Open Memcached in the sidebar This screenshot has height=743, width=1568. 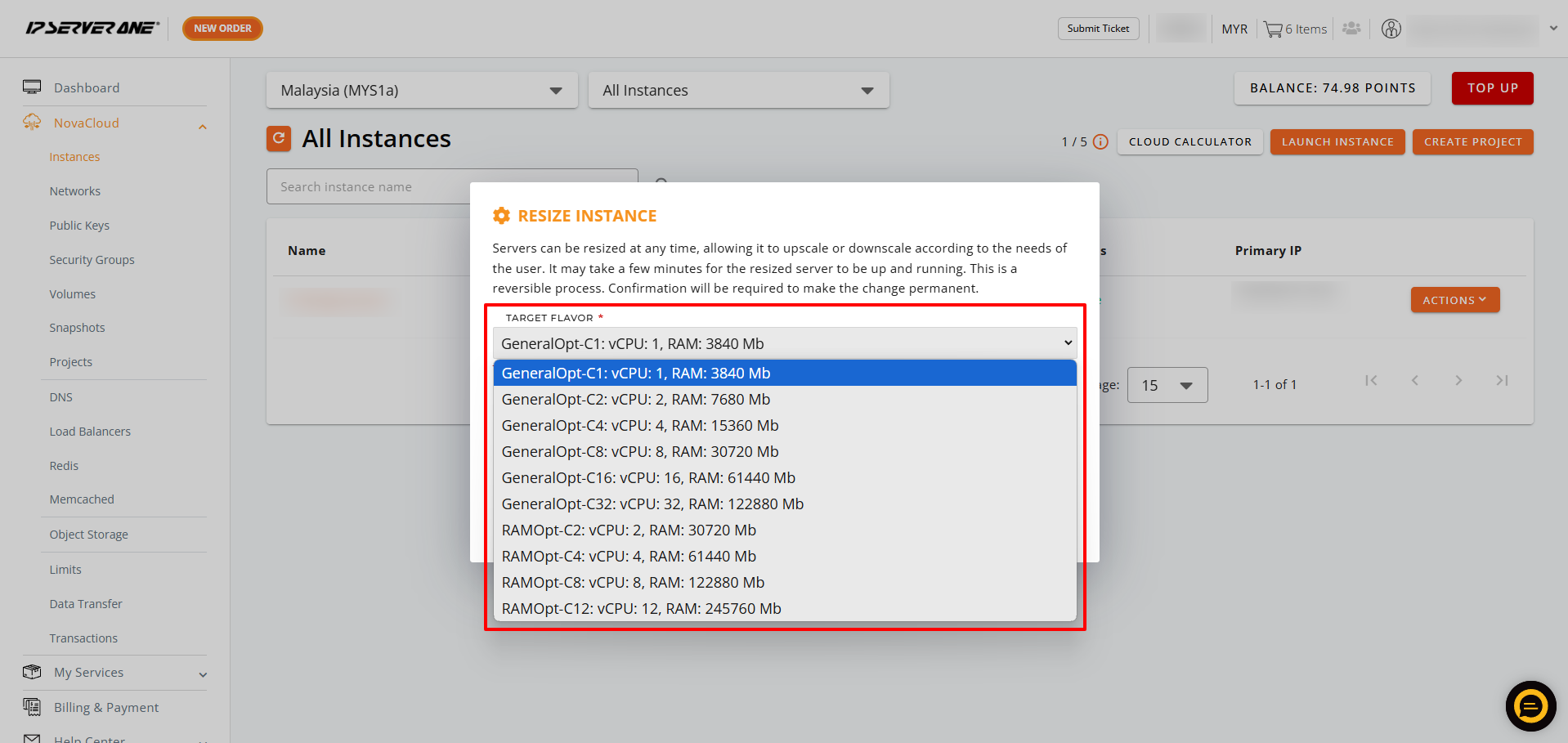pos(82,499)
